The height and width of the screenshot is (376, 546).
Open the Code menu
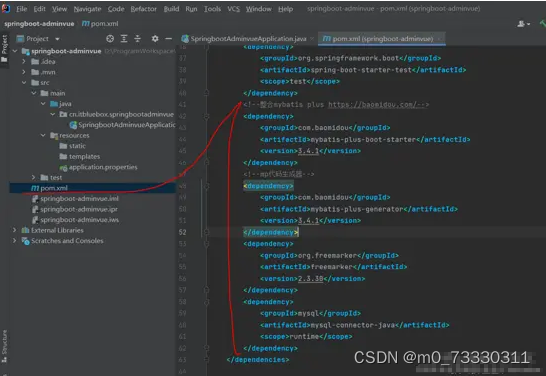click(x=116, y=9)
